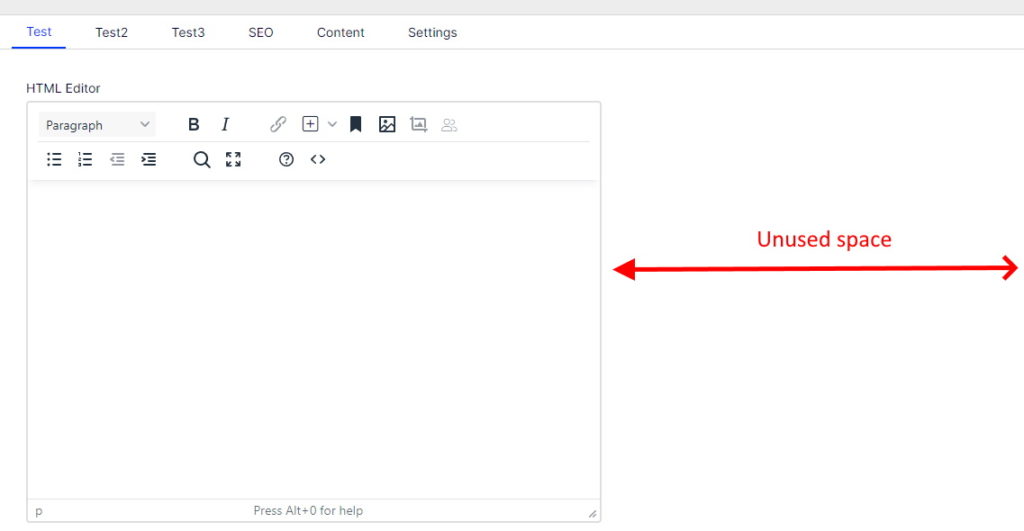This screenshot has height=531, width=1024.
Task: Switch to the Test tab
Action: click(39, 32)
